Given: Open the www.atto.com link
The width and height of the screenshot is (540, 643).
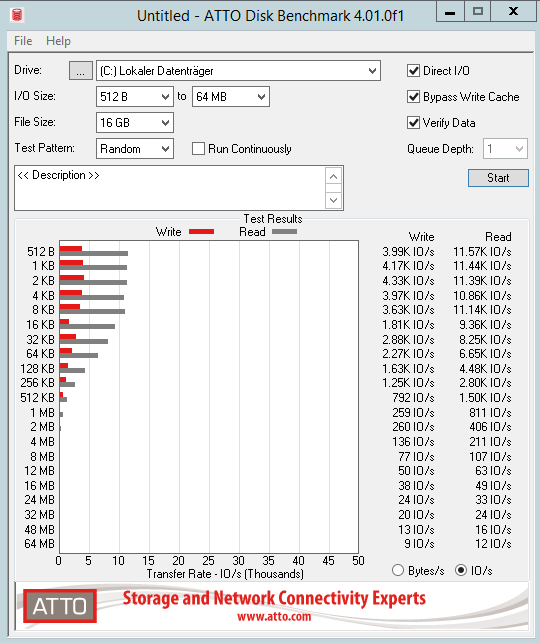Looking at the screenshot, I should pos(274,617).
